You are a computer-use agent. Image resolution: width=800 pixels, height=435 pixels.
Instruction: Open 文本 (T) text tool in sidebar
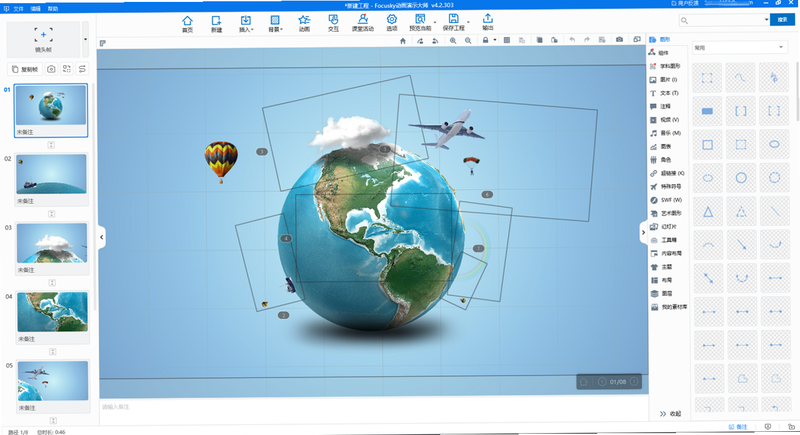(664, 93)
